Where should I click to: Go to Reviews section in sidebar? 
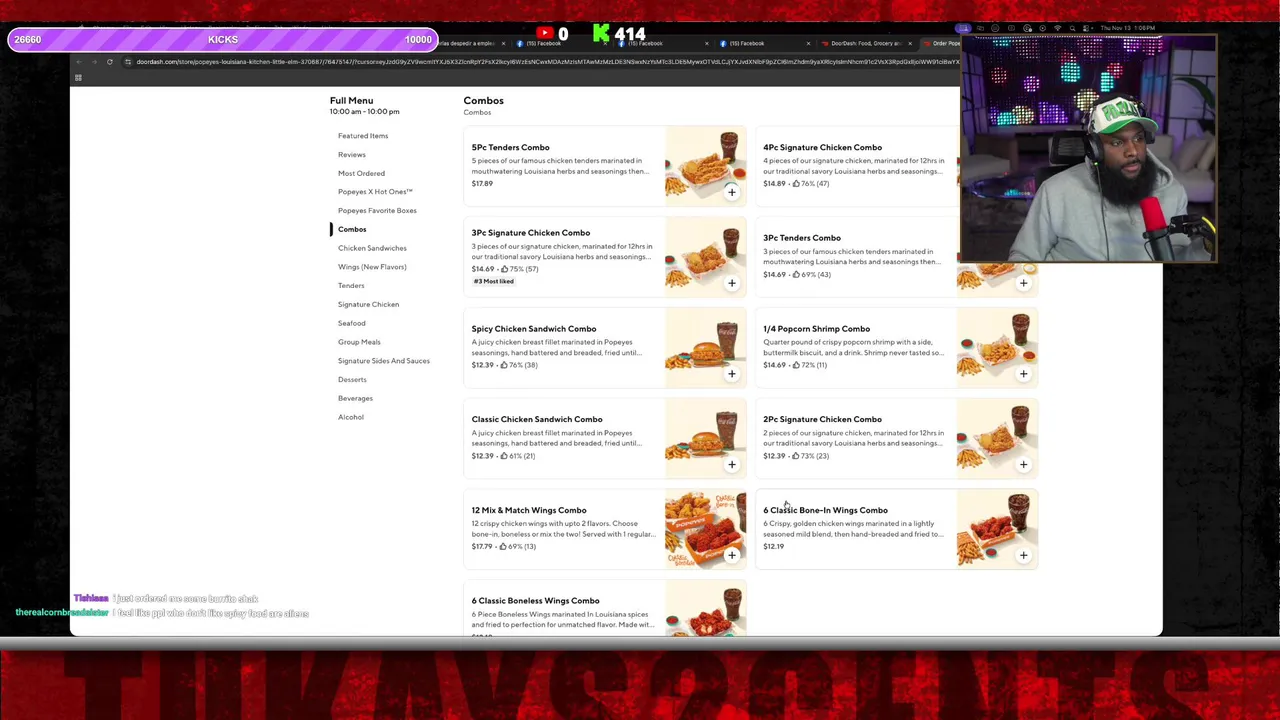tap(352, 155)
